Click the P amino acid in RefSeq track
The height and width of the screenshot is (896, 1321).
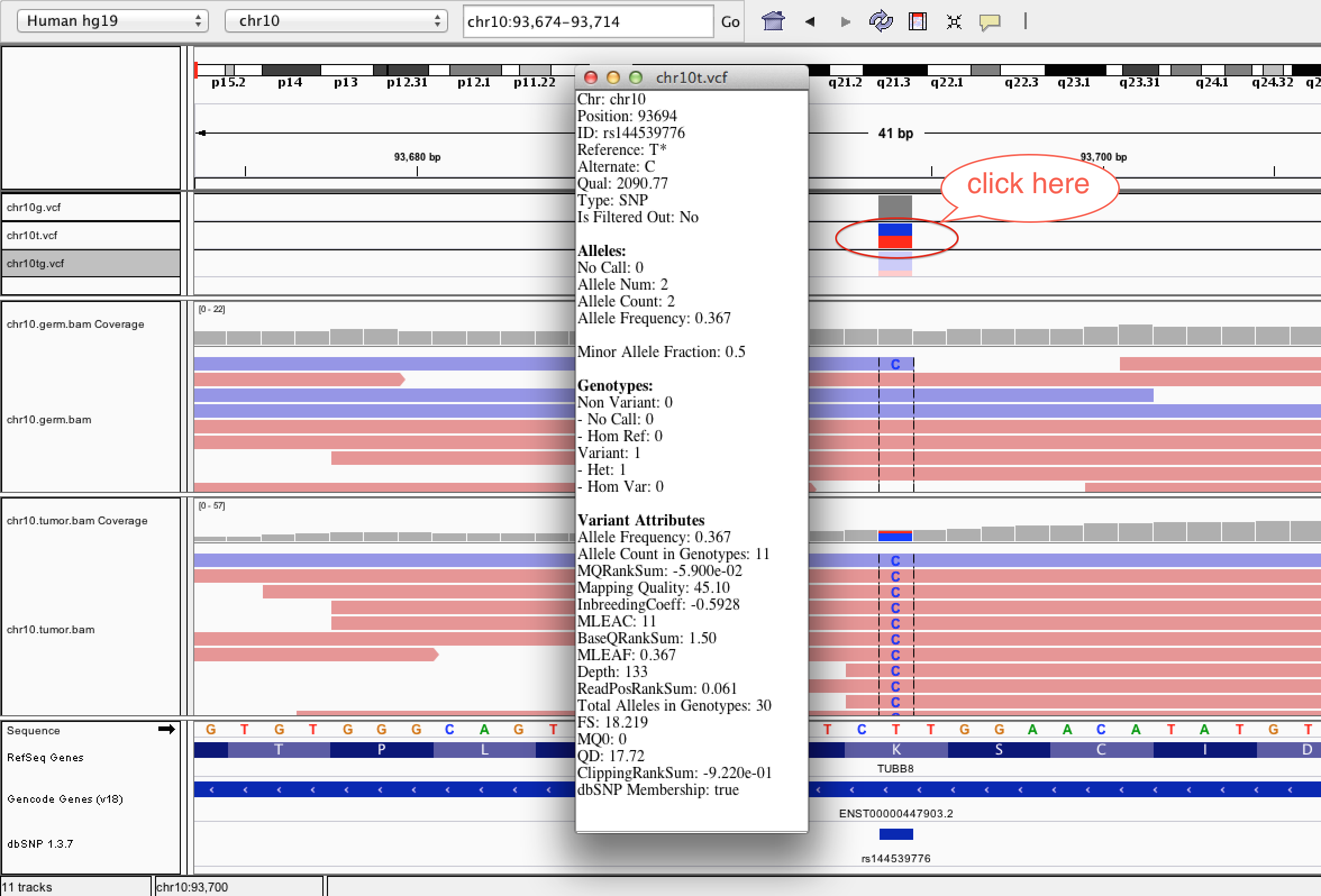[381, 750]
